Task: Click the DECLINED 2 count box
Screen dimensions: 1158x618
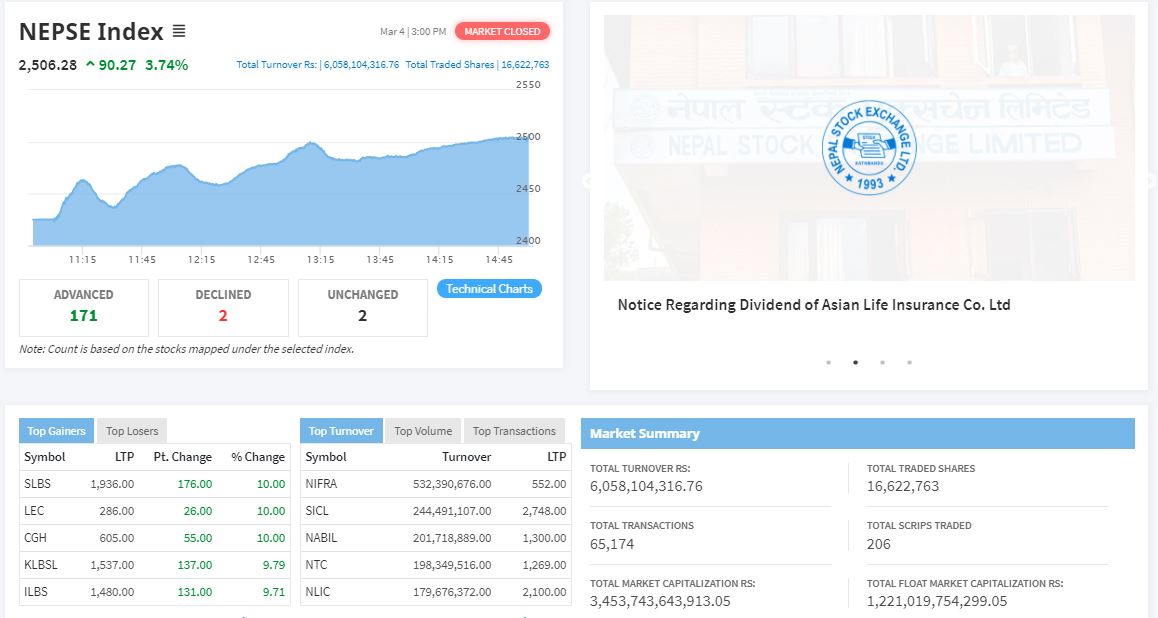Action: (223, 307)
